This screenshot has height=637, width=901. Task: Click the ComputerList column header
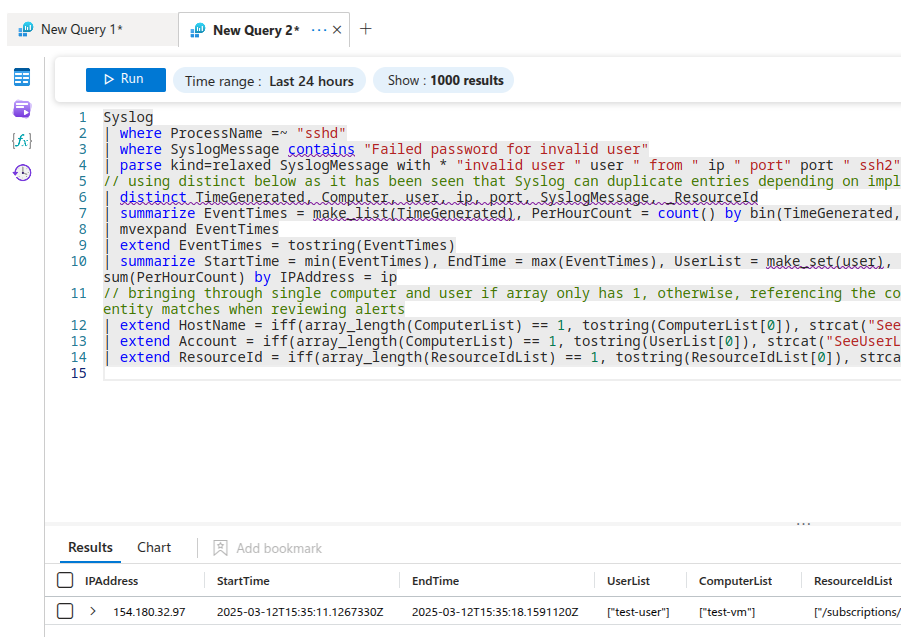[x=735, y=581]
